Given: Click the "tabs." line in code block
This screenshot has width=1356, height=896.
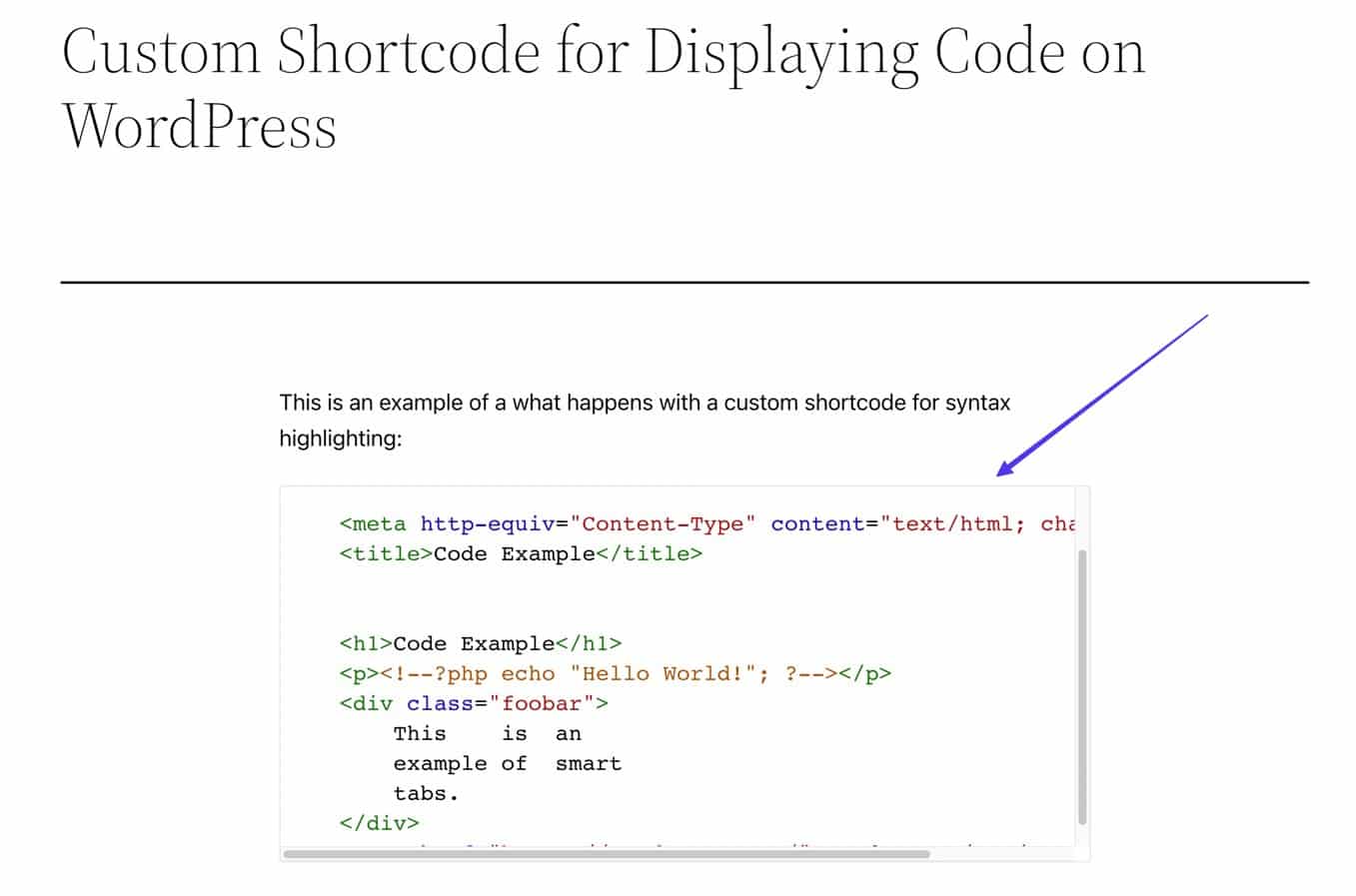Looking at the screenshot, I should 426,794.
